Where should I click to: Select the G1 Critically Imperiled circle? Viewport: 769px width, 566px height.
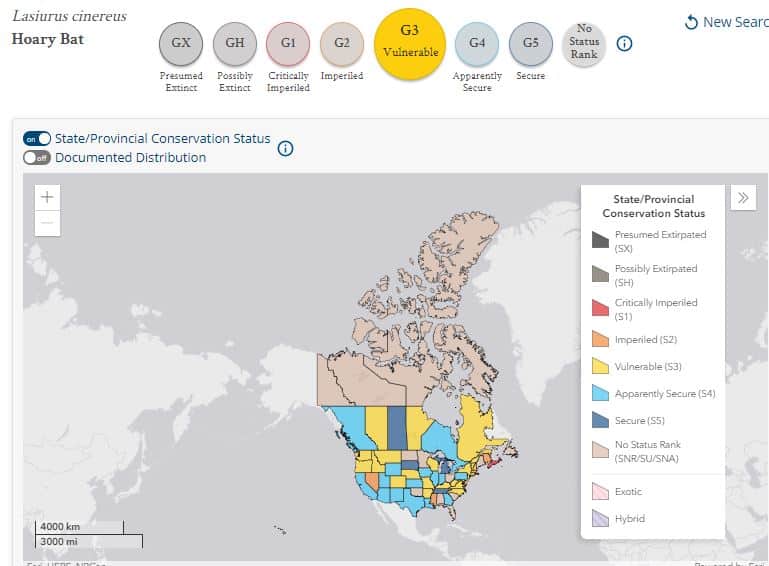pos(288,44)
